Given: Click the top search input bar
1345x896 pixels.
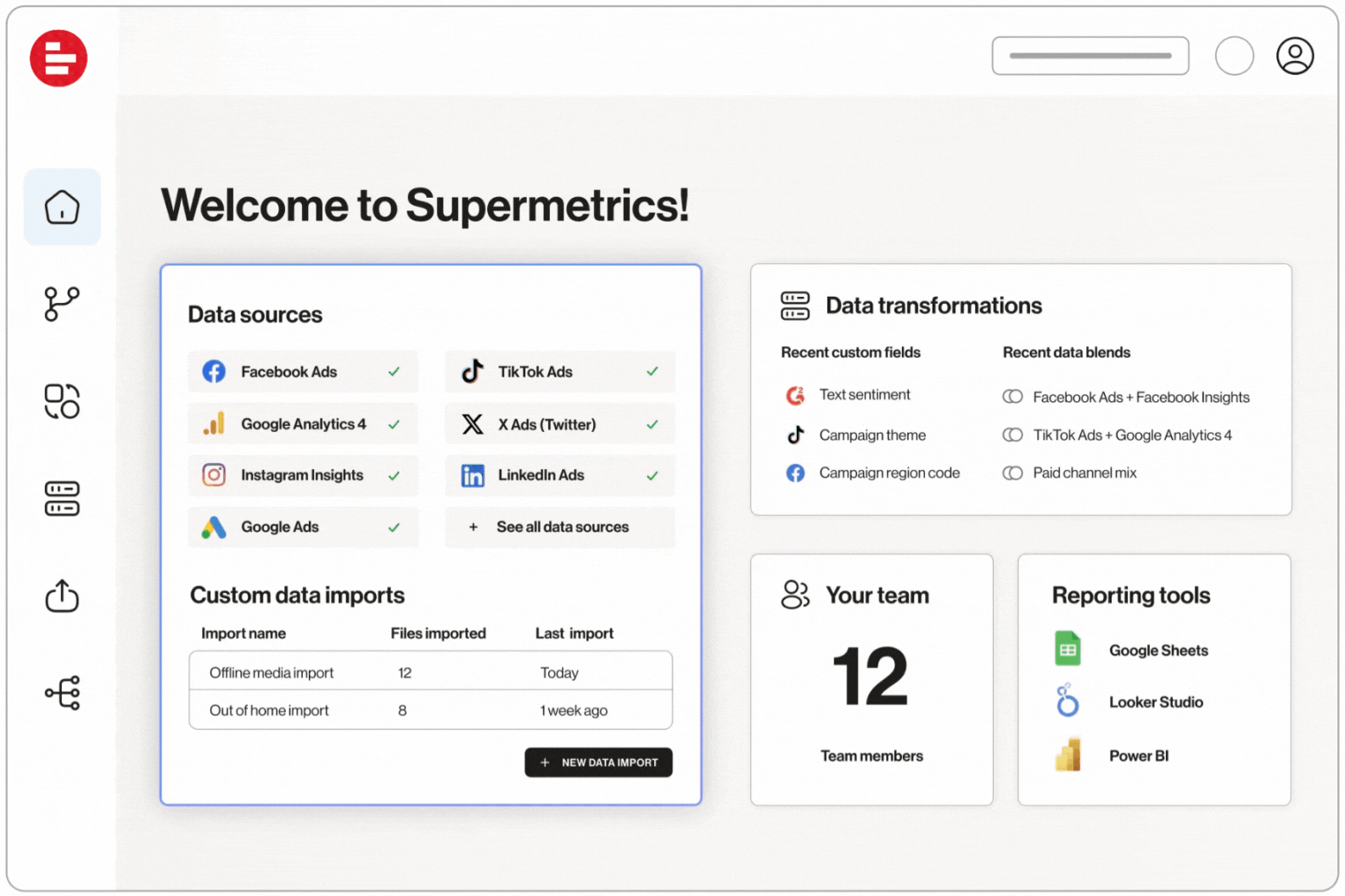Looking at the screenshot, I should (1090, 56).
